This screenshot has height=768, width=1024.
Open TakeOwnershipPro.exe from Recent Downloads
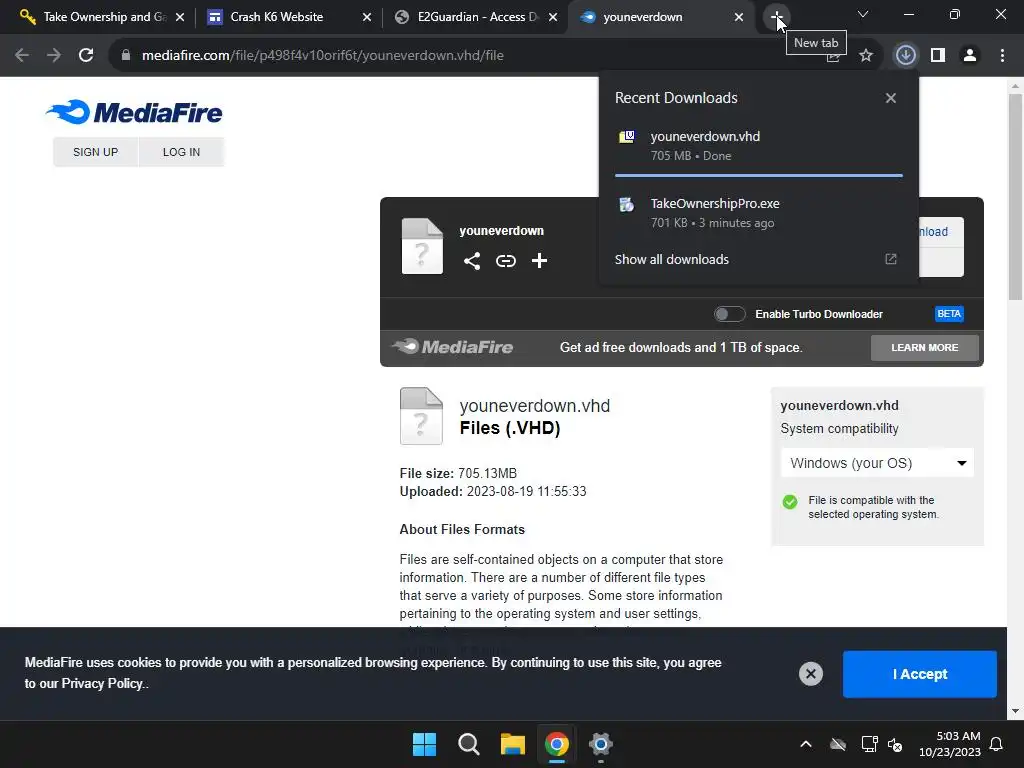pyautogui.click(x=758, y=213)
